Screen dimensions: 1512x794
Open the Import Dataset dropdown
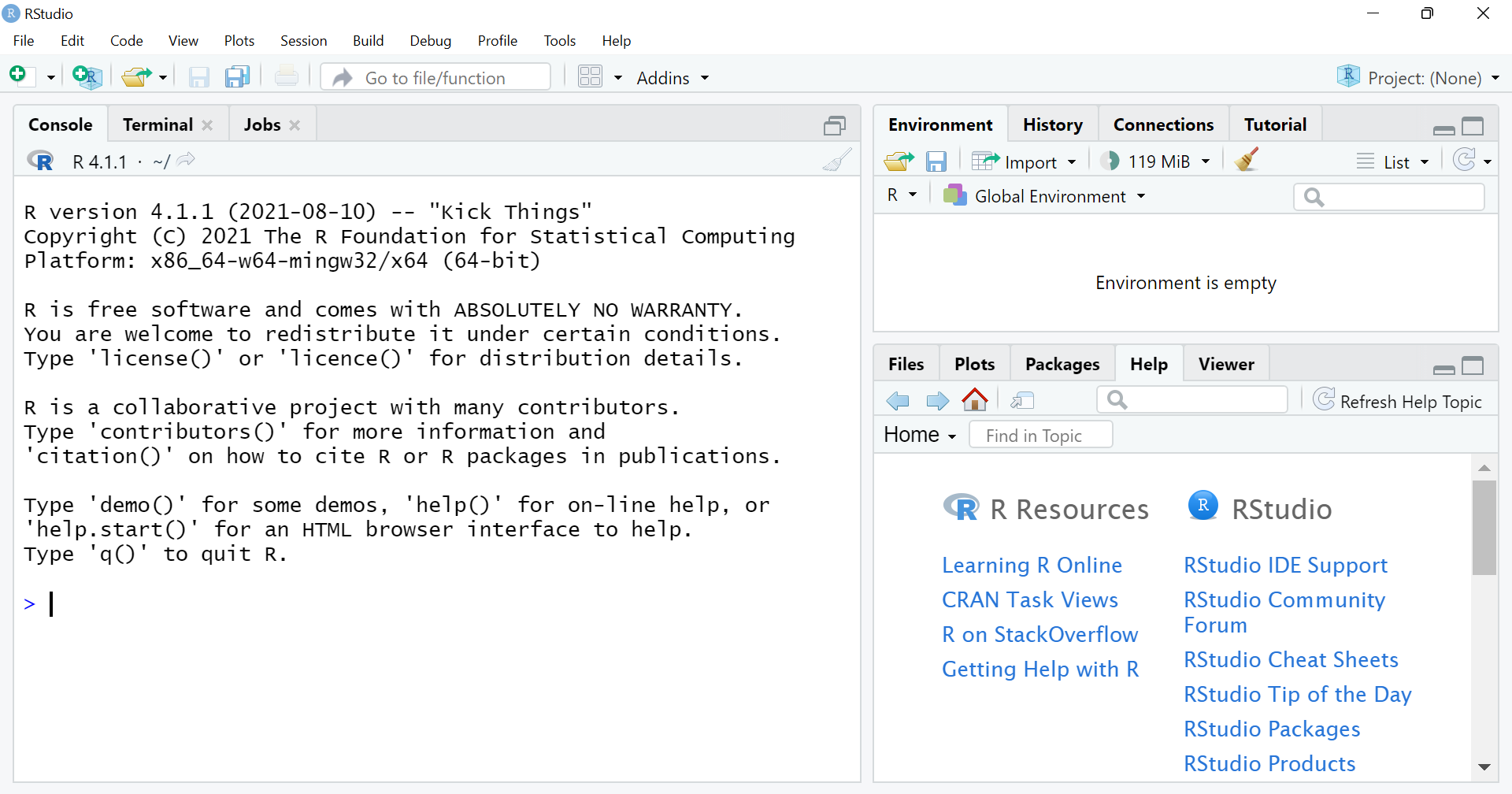click(x=1024, y=161)
